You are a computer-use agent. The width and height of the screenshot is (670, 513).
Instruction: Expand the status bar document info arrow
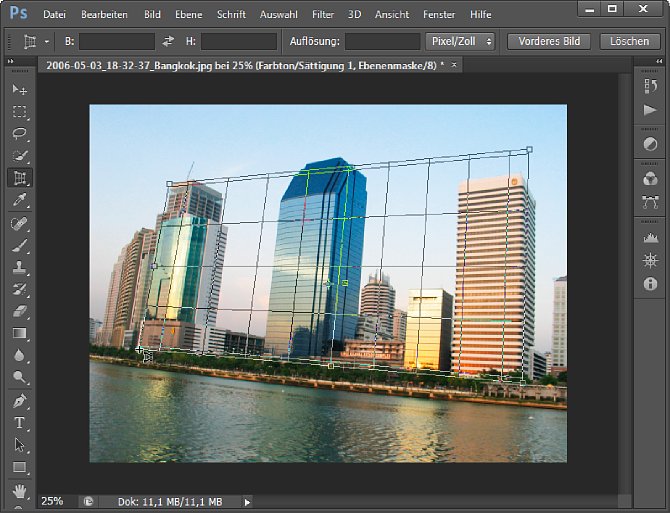tap(248, 501)
